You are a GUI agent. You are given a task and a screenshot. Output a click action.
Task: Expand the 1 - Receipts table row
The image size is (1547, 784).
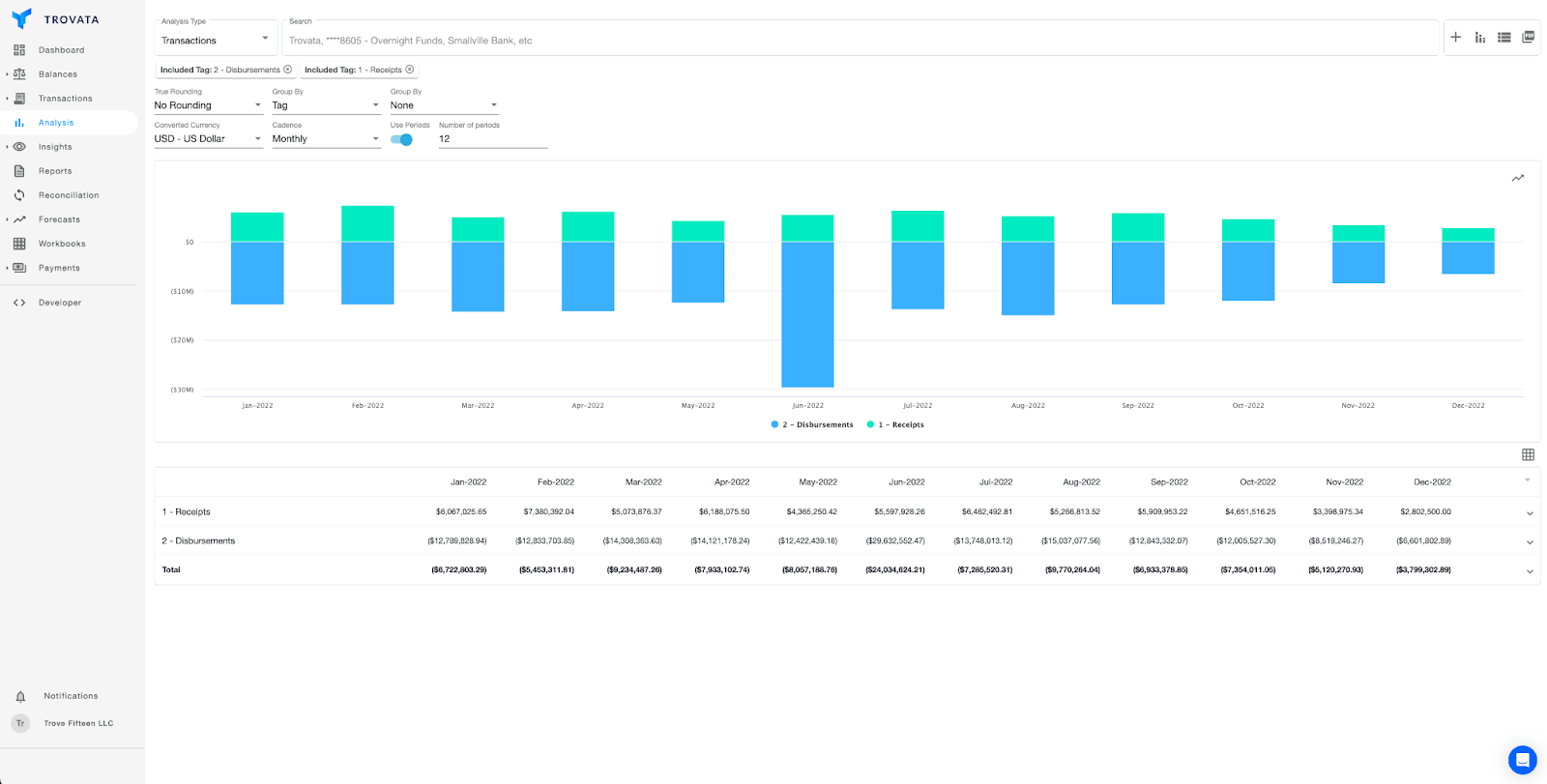[1530, 512]
